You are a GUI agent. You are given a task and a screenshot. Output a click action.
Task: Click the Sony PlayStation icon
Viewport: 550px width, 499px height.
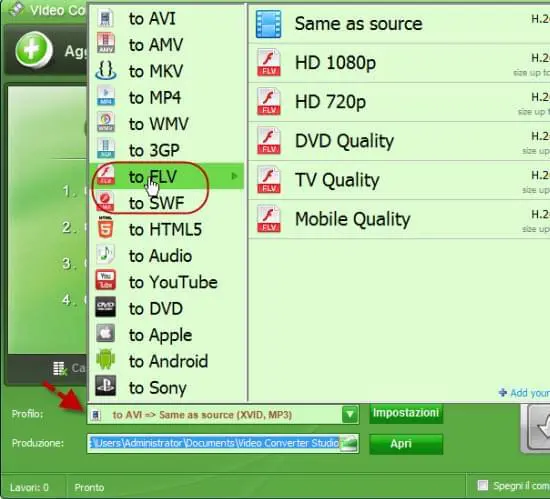point(106,386)
